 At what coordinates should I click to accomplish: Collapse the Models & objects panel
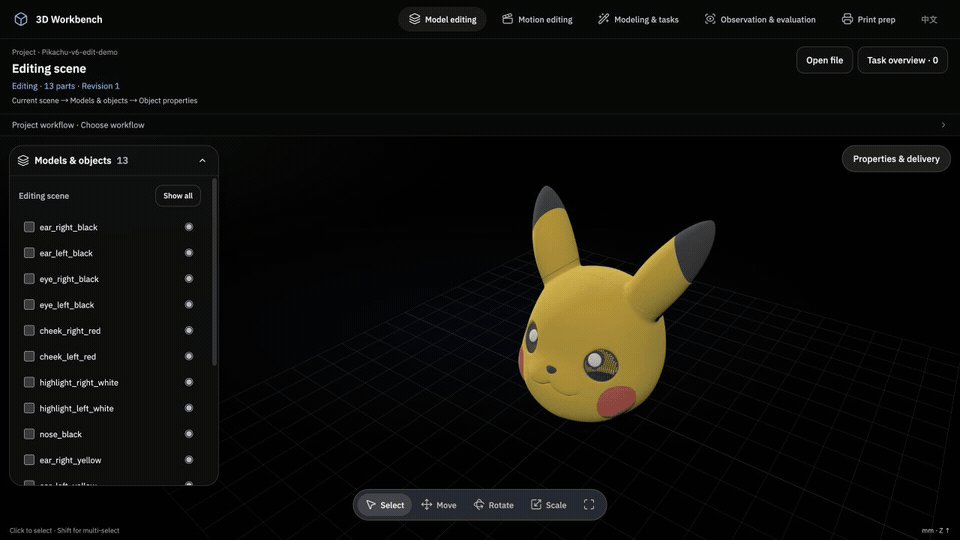click(x=202, y=160)
